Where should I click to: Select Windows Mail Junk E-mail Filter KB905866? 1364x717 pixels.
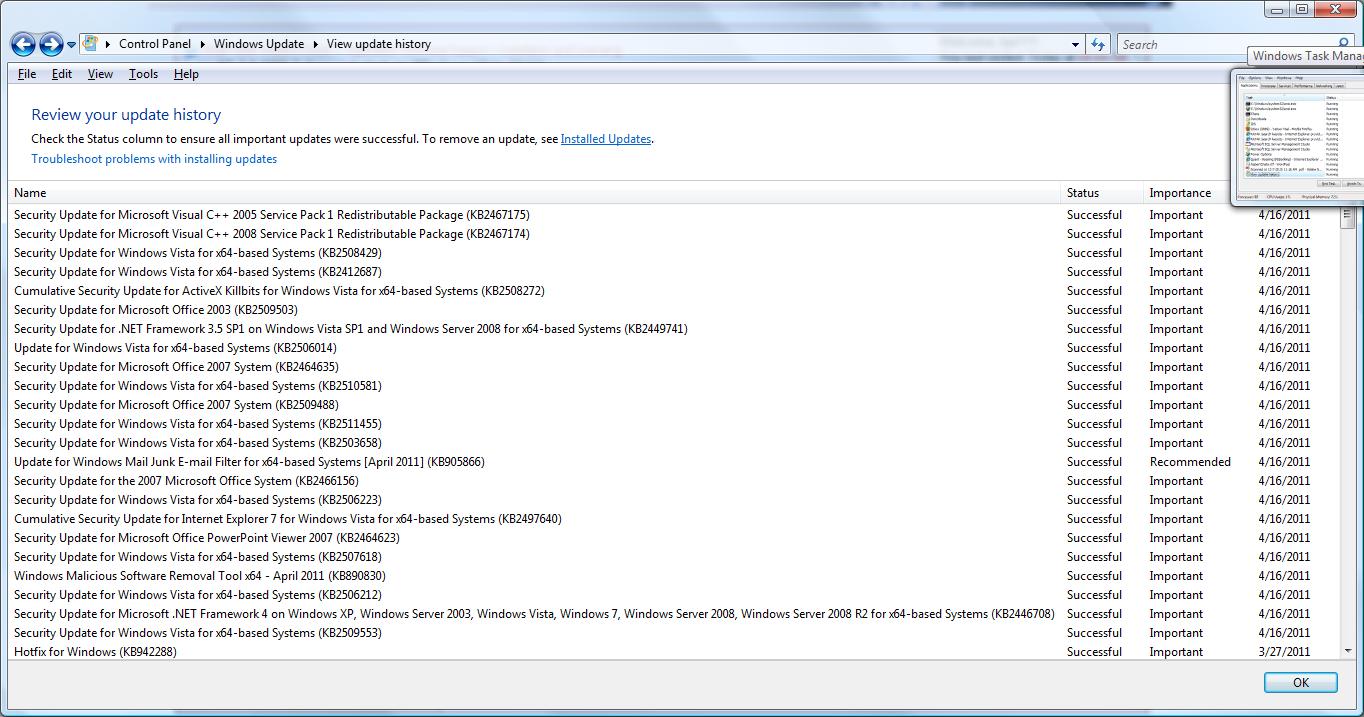tap(674, 462)
